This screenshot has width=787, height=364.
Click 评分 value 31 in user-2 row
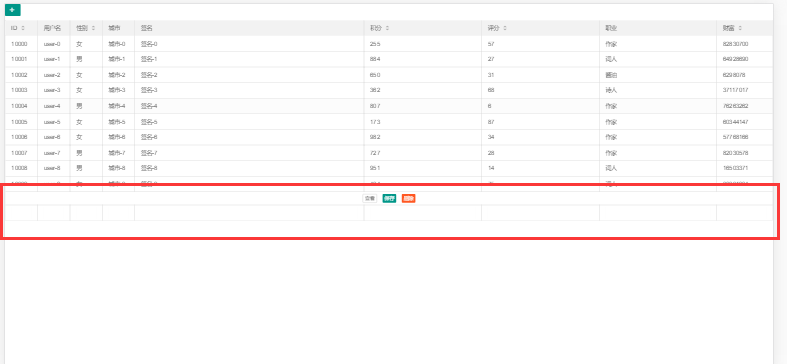(491, 75)
